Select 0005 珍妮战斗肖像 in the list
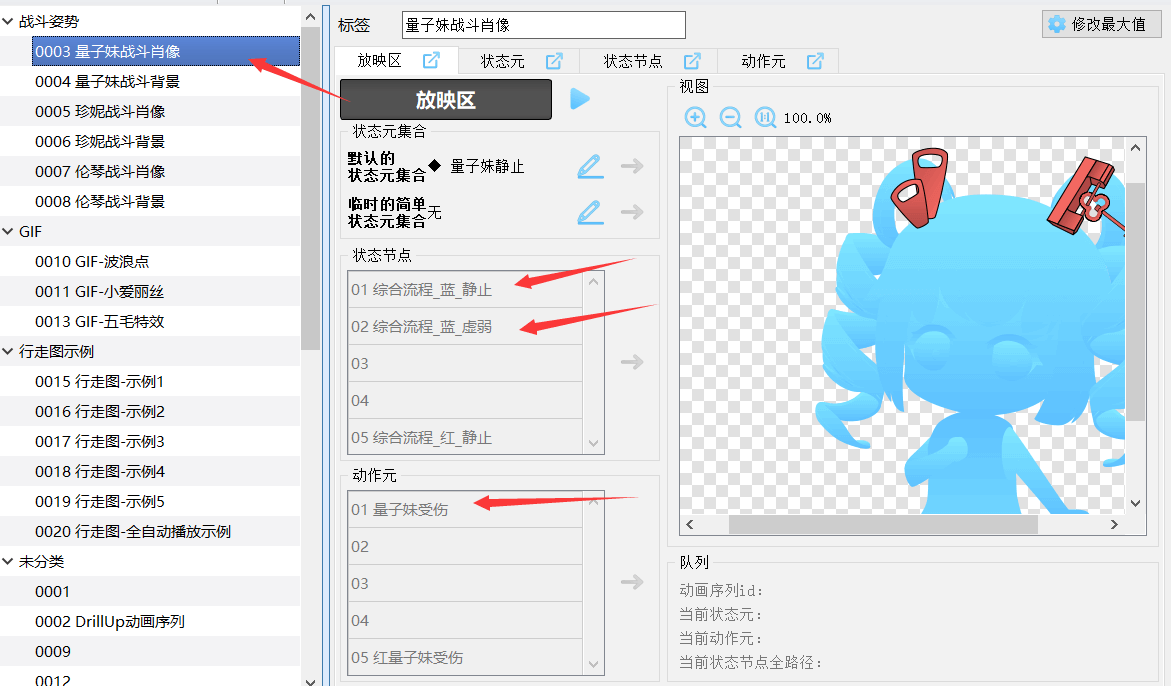The height and width of the screenshot is (686, 1171). [100, 111]
